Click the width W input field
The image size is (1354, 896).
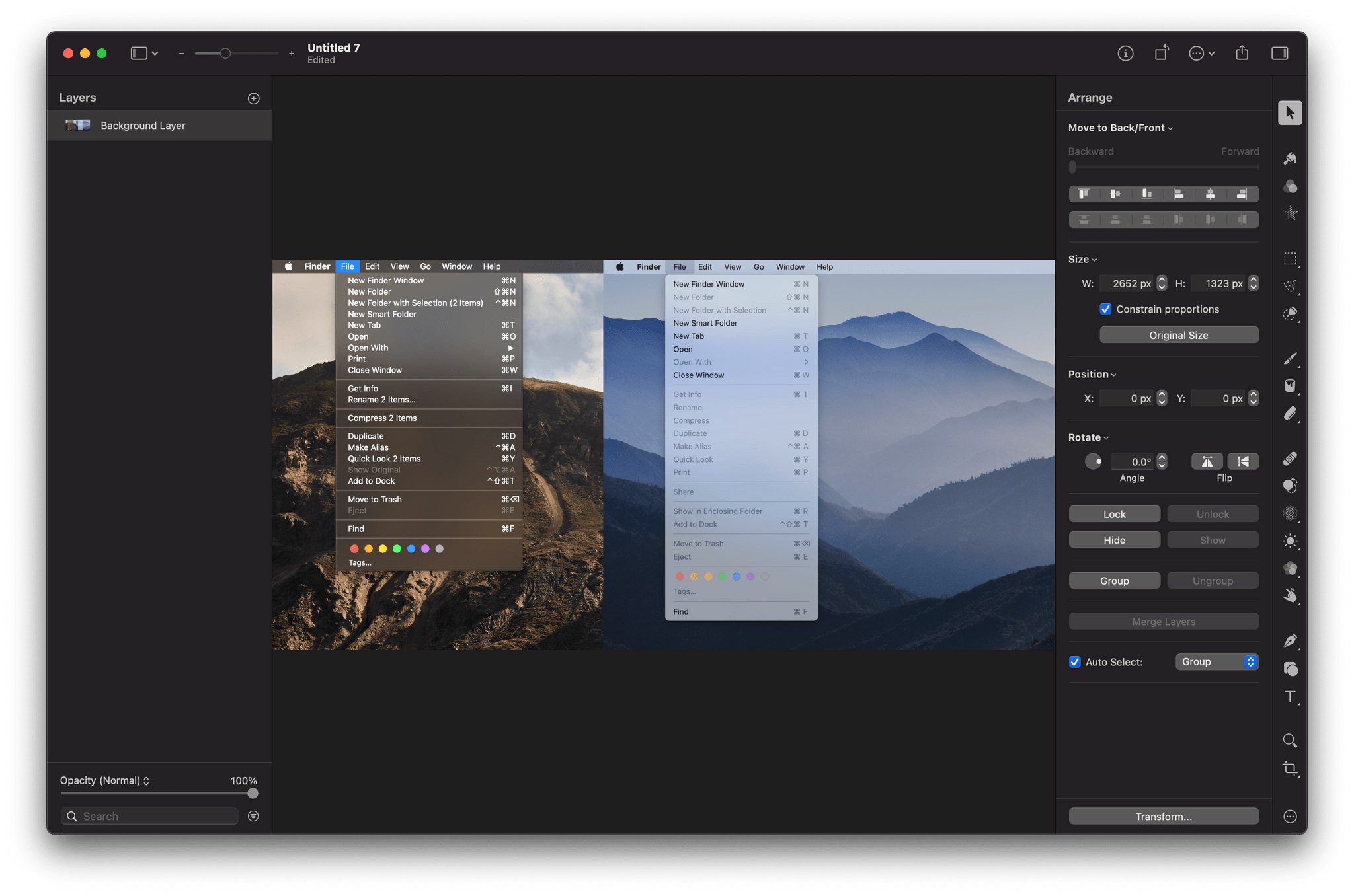(1127, 283)
